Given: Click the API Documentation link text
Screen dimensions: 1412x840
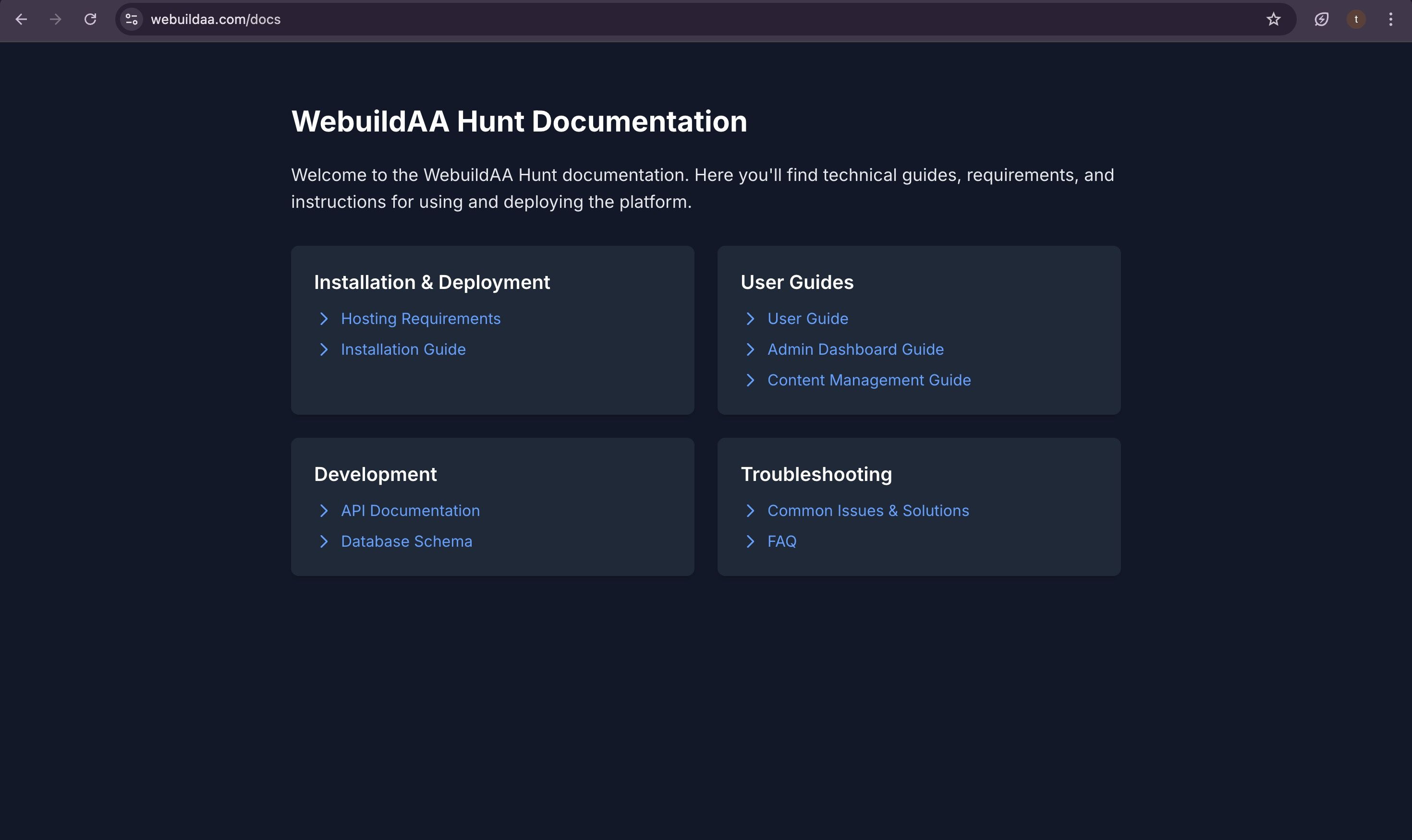Looking at the screenshot, I should pyautogui.click(x=410, y=511).
